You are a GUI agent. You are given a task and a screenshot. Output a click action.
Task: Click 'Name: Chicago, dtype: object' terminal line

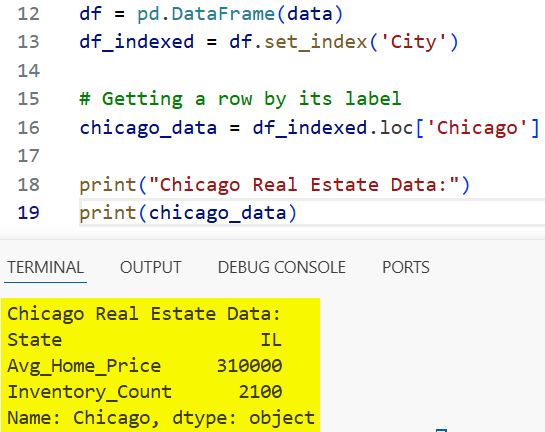pyautogui.click(x=161, y=418)
